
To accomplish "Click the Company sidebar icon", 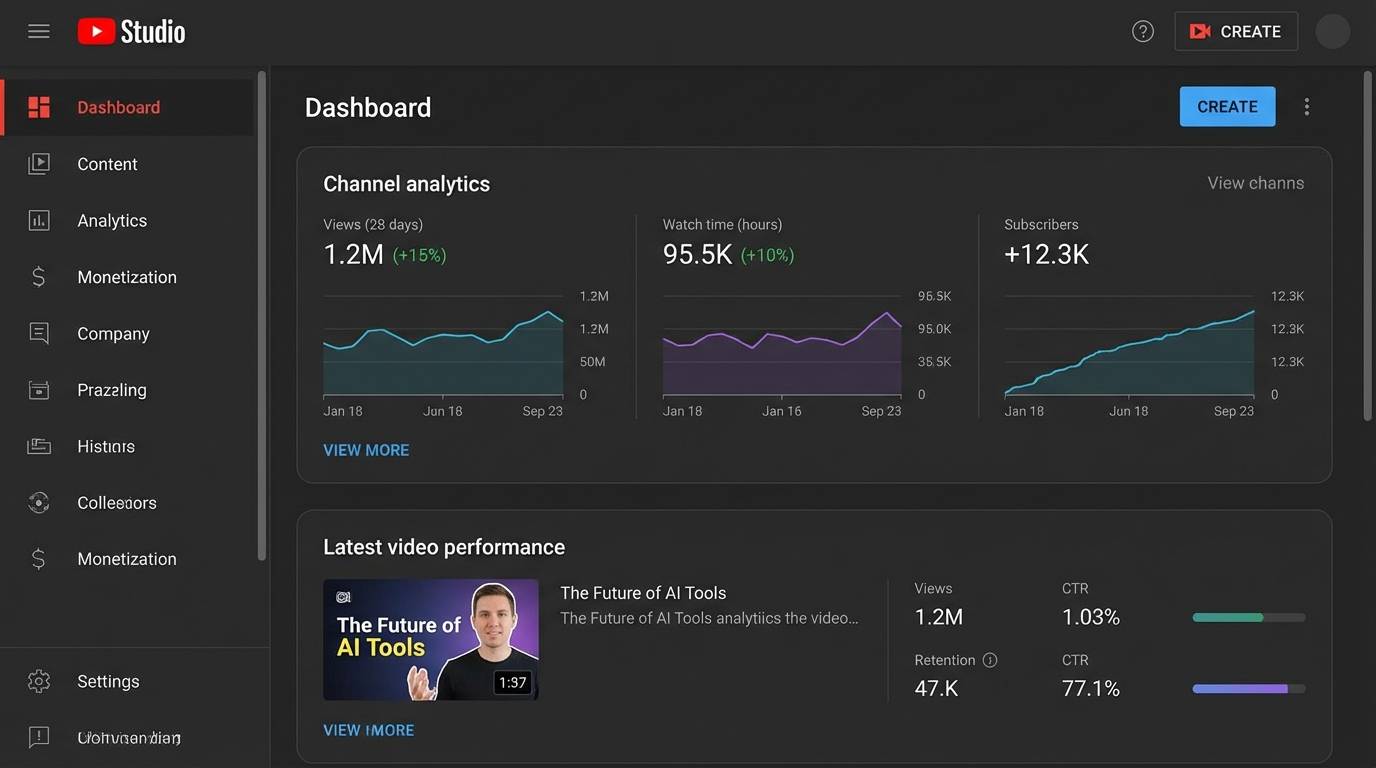I will click(x=38, y=333).
